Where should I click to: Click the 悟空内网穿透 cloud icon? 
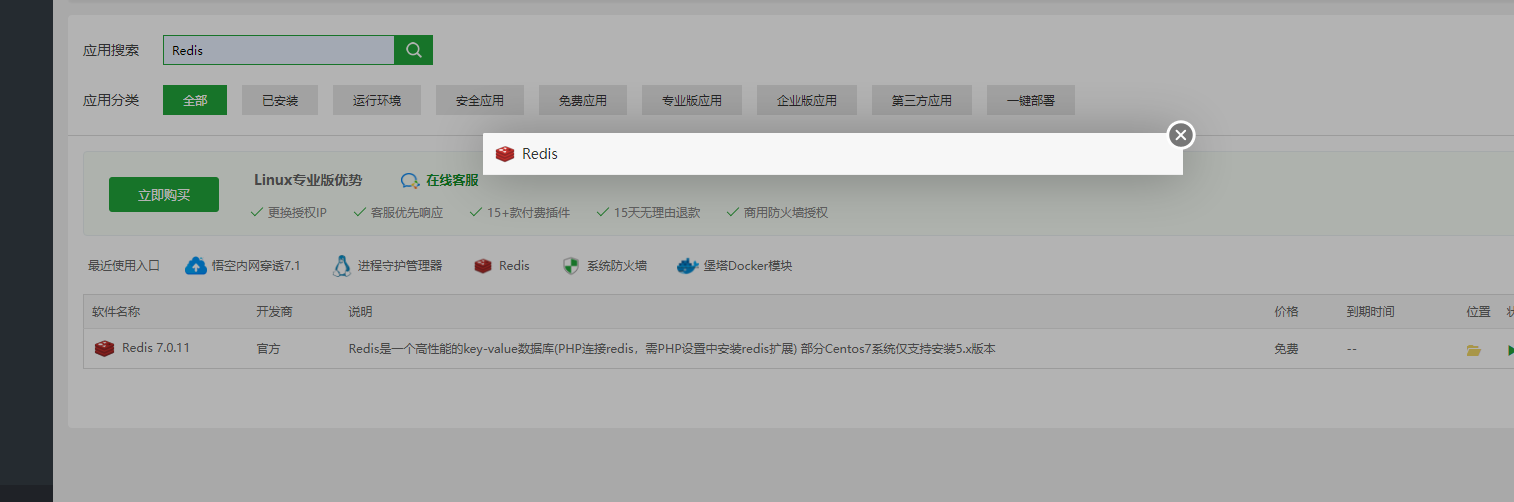coord(196,266)
